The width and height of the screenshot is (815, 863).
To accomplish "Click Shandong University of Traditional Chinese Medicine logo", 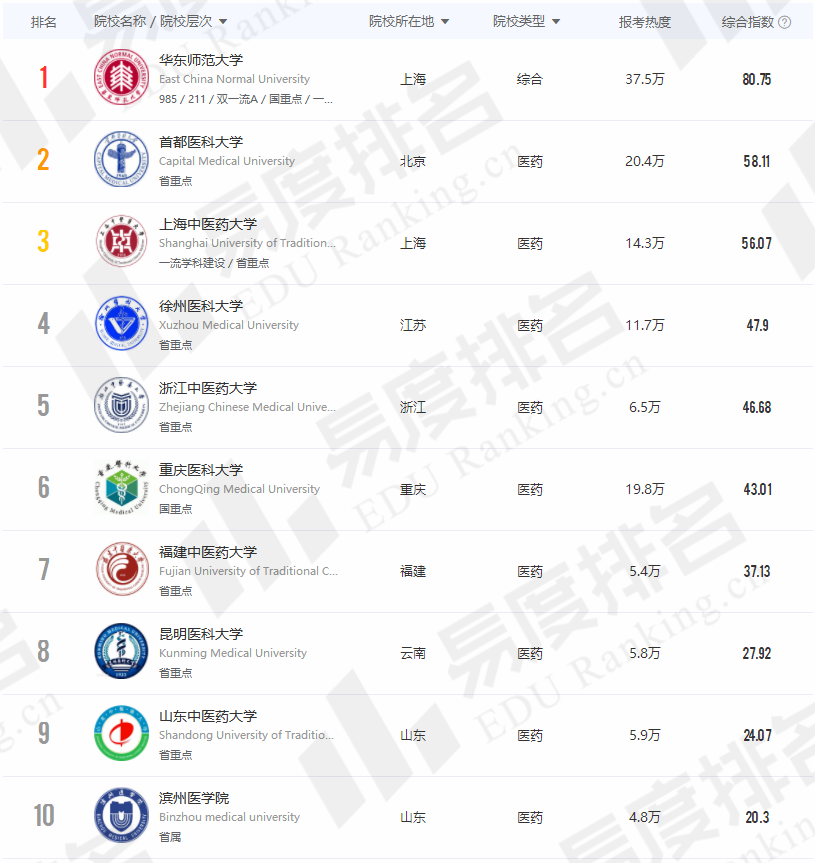I will coord(121,734).
